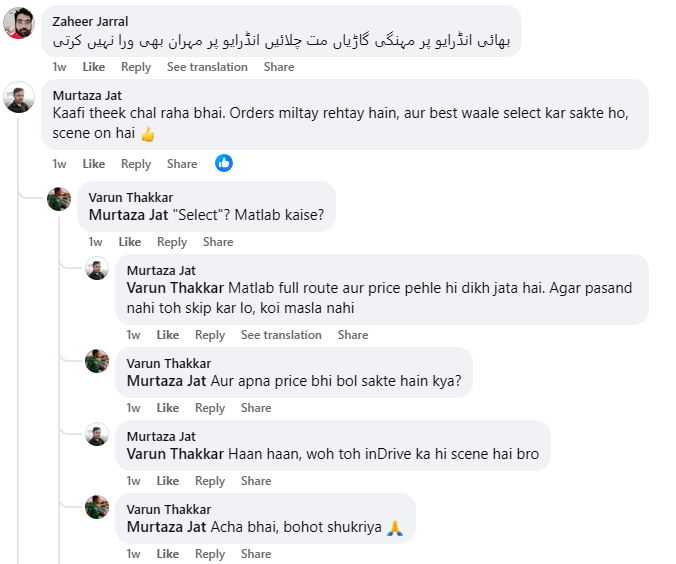676x564 pixels.
Task: Open tagged Varun Thakkar mention in inDrive reply
Action: 175,454
